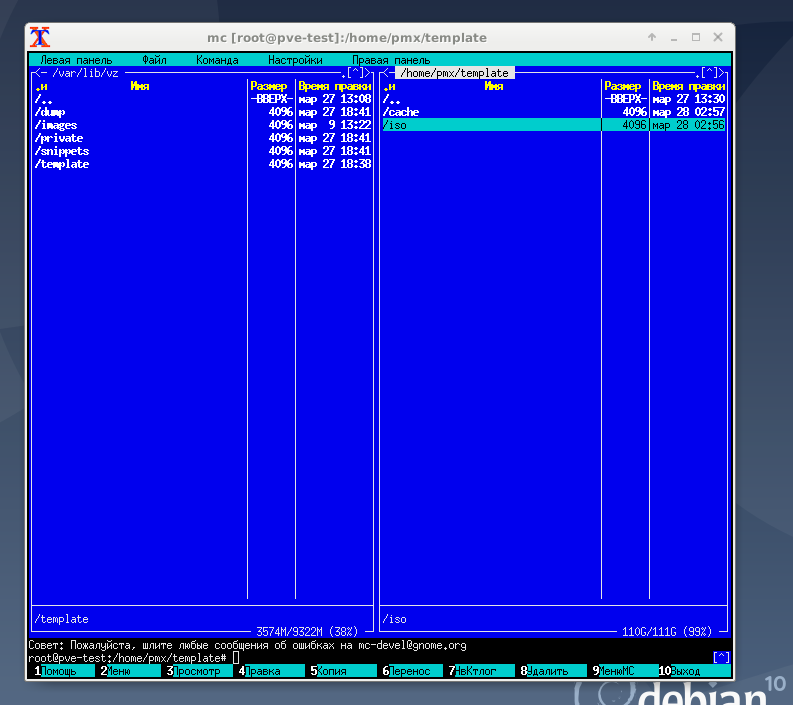Click the [^] indicator beside command line

(x=721, y=657)
